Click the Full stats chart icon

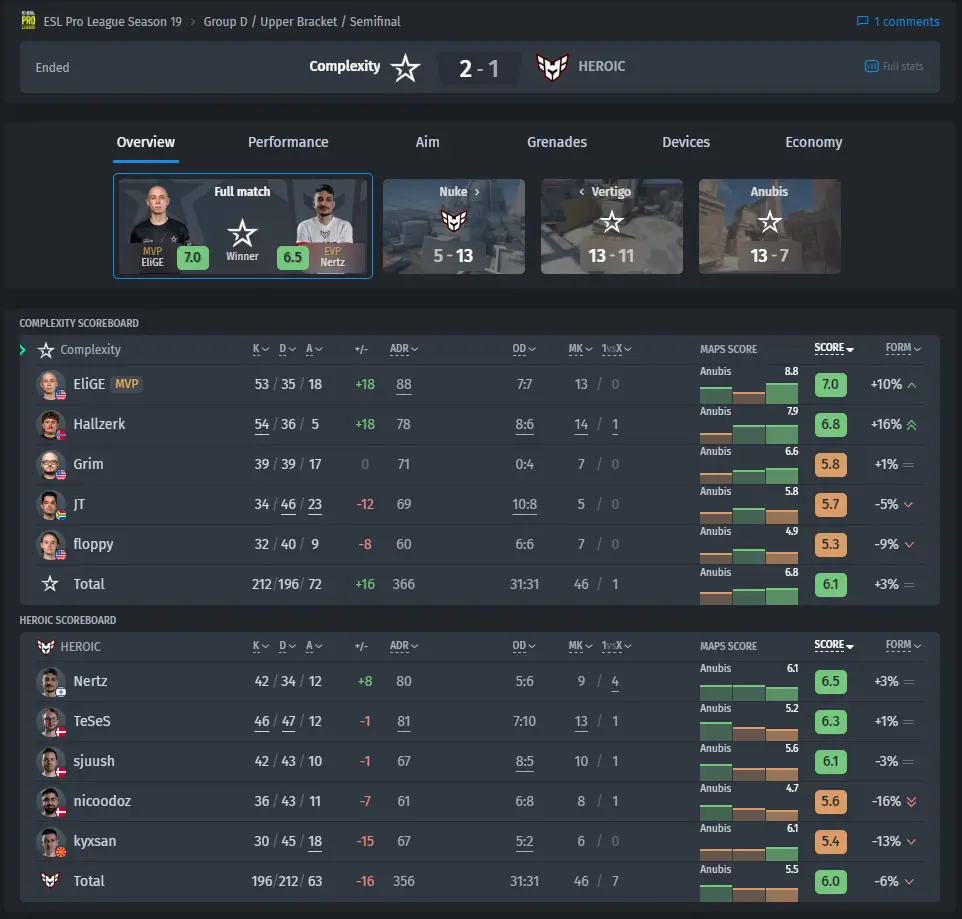point(871,66)
